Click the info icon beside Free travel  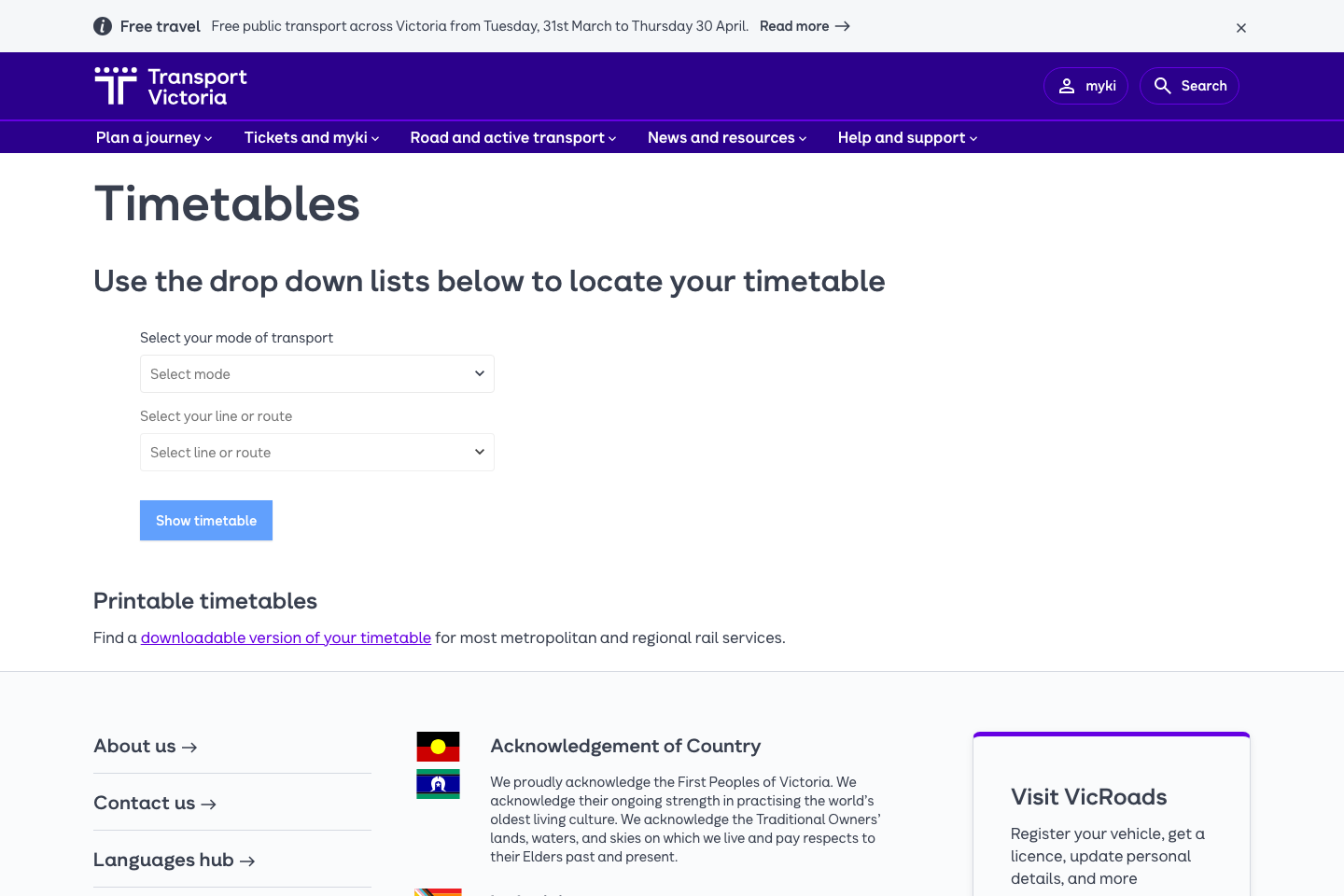[x=103, y=26]
